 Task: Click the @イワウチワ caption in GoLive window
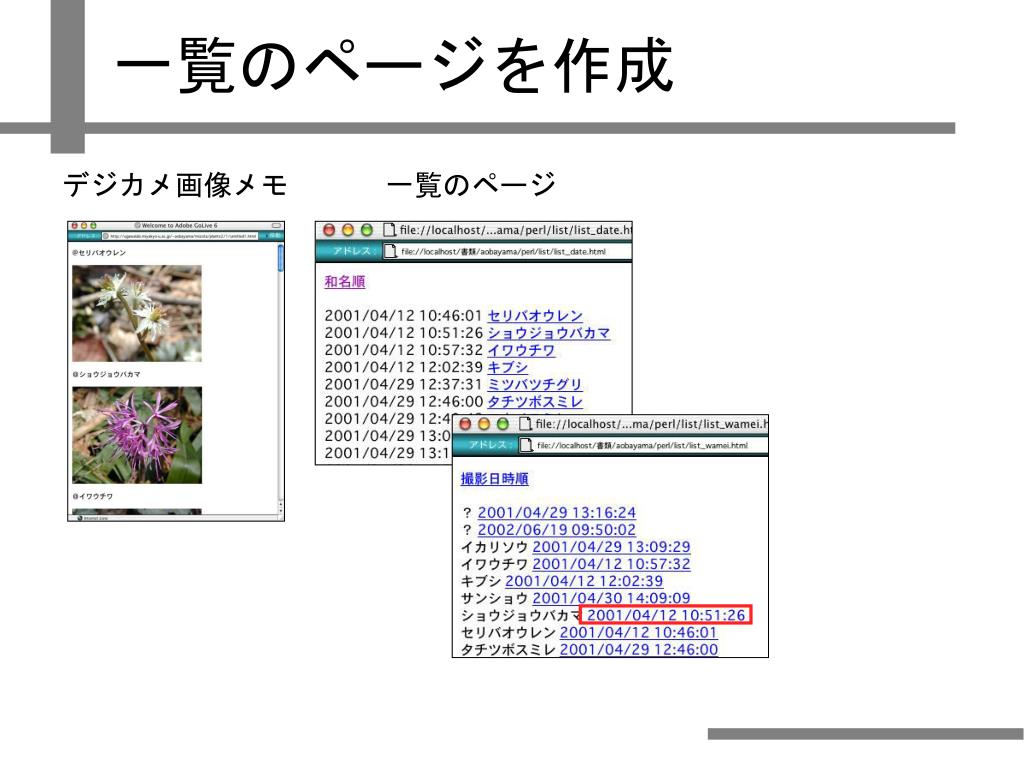(x=93, y=496)
